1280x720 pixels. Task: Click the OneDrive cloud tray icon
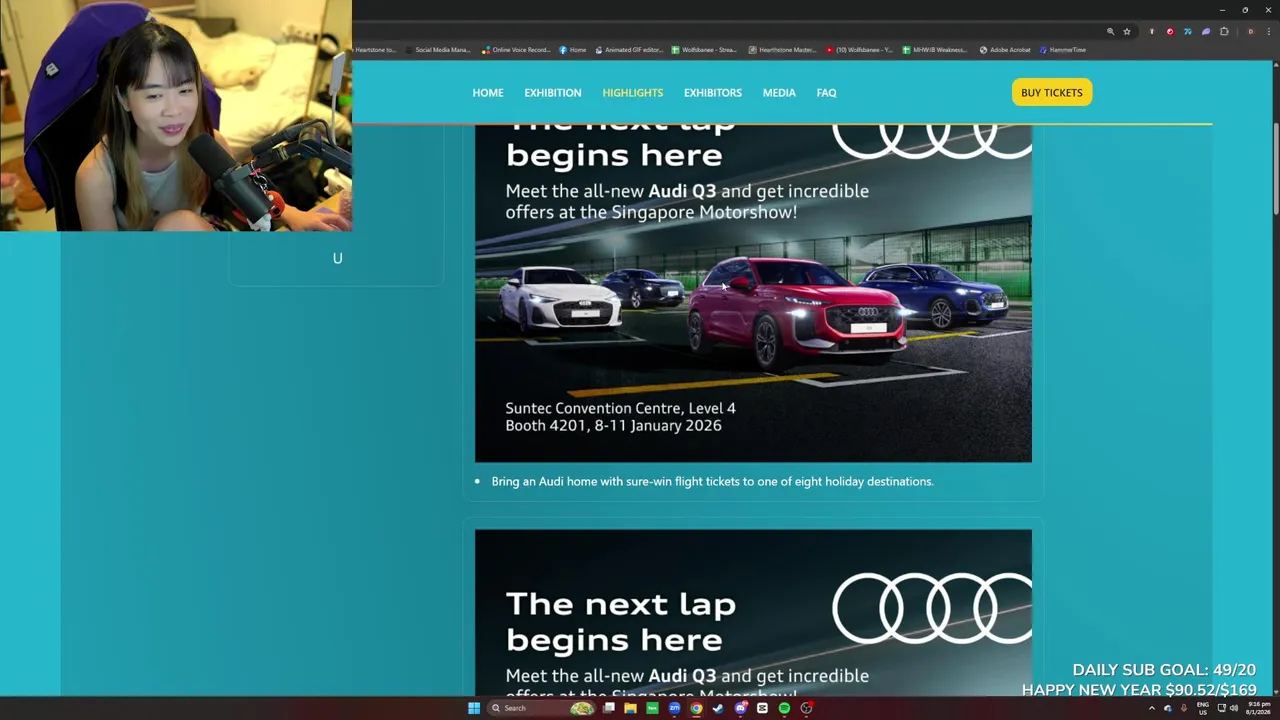point(1167,708)
